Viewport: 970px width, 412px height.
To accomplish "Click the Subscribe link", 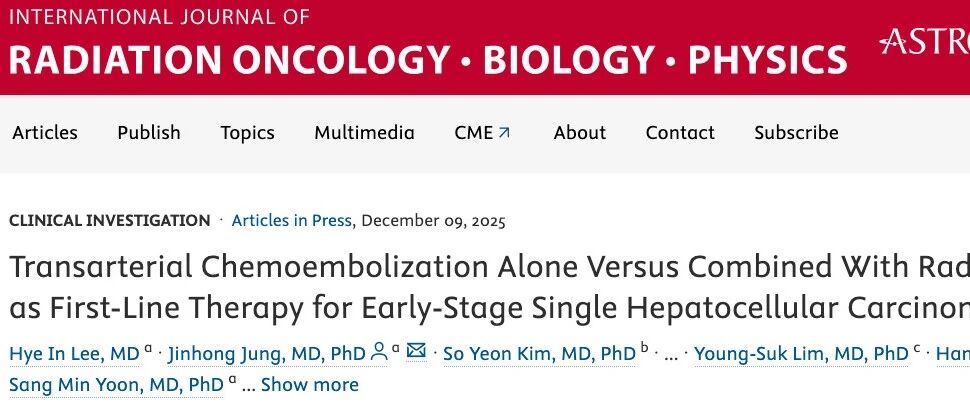I will tap(796, 132).
